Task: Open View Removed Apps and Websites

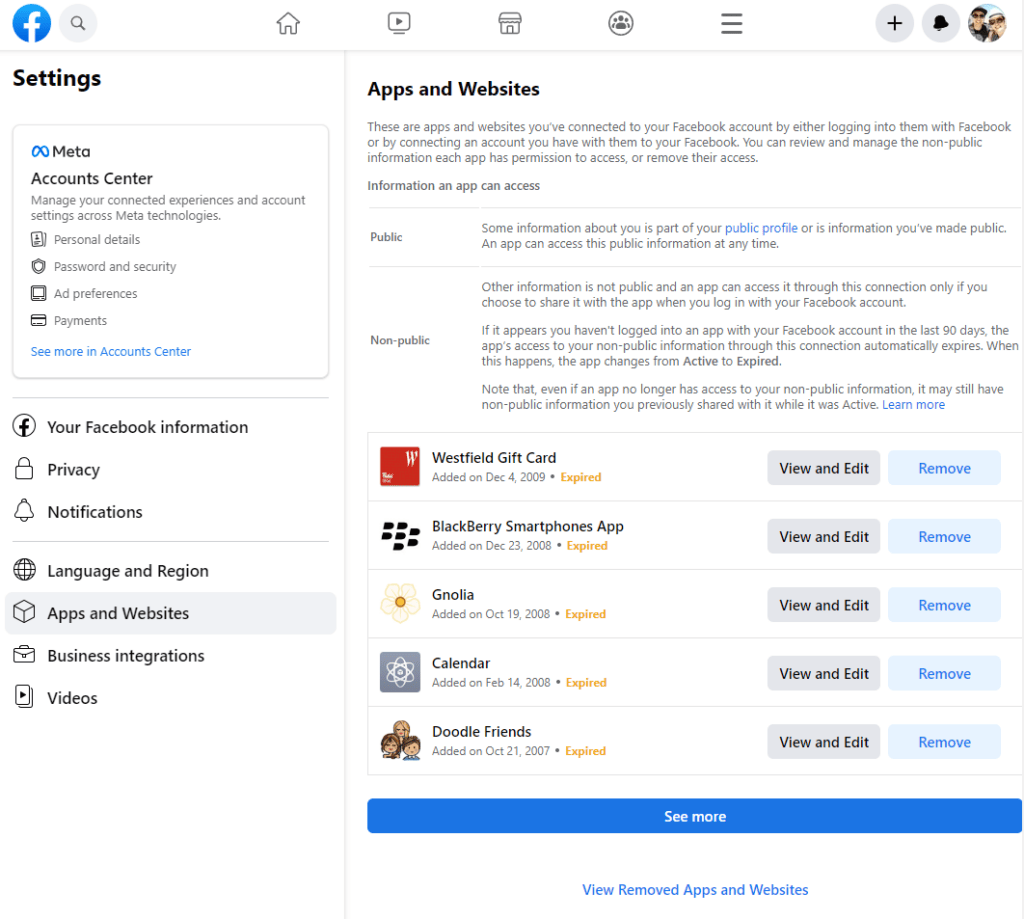Action: 694,889
